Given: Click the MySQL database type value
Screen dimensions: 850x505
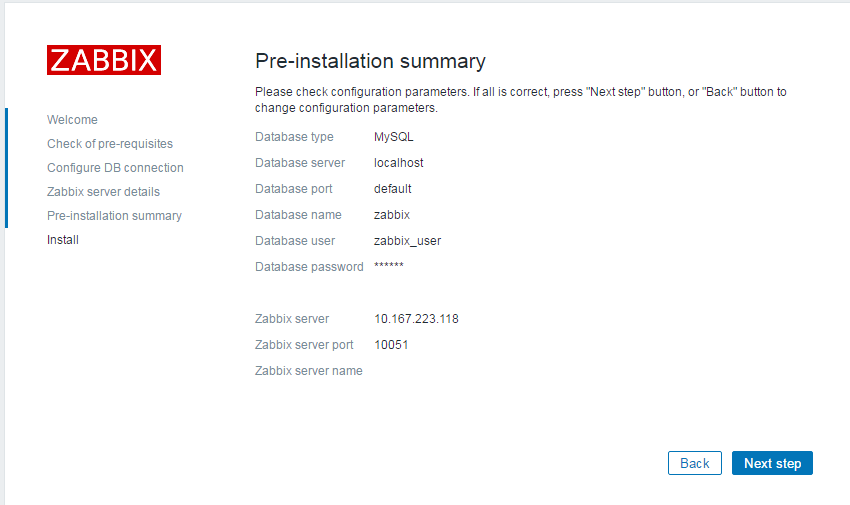Looking at the screenshot, I should [x=393, y=137].
